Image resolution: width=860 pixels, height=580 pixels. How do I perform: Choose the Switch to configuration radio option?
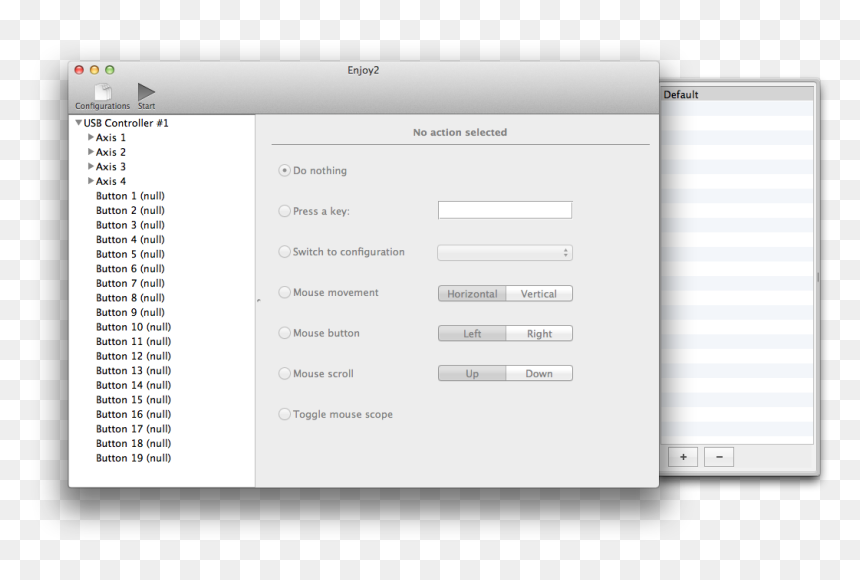pos(284,251)
